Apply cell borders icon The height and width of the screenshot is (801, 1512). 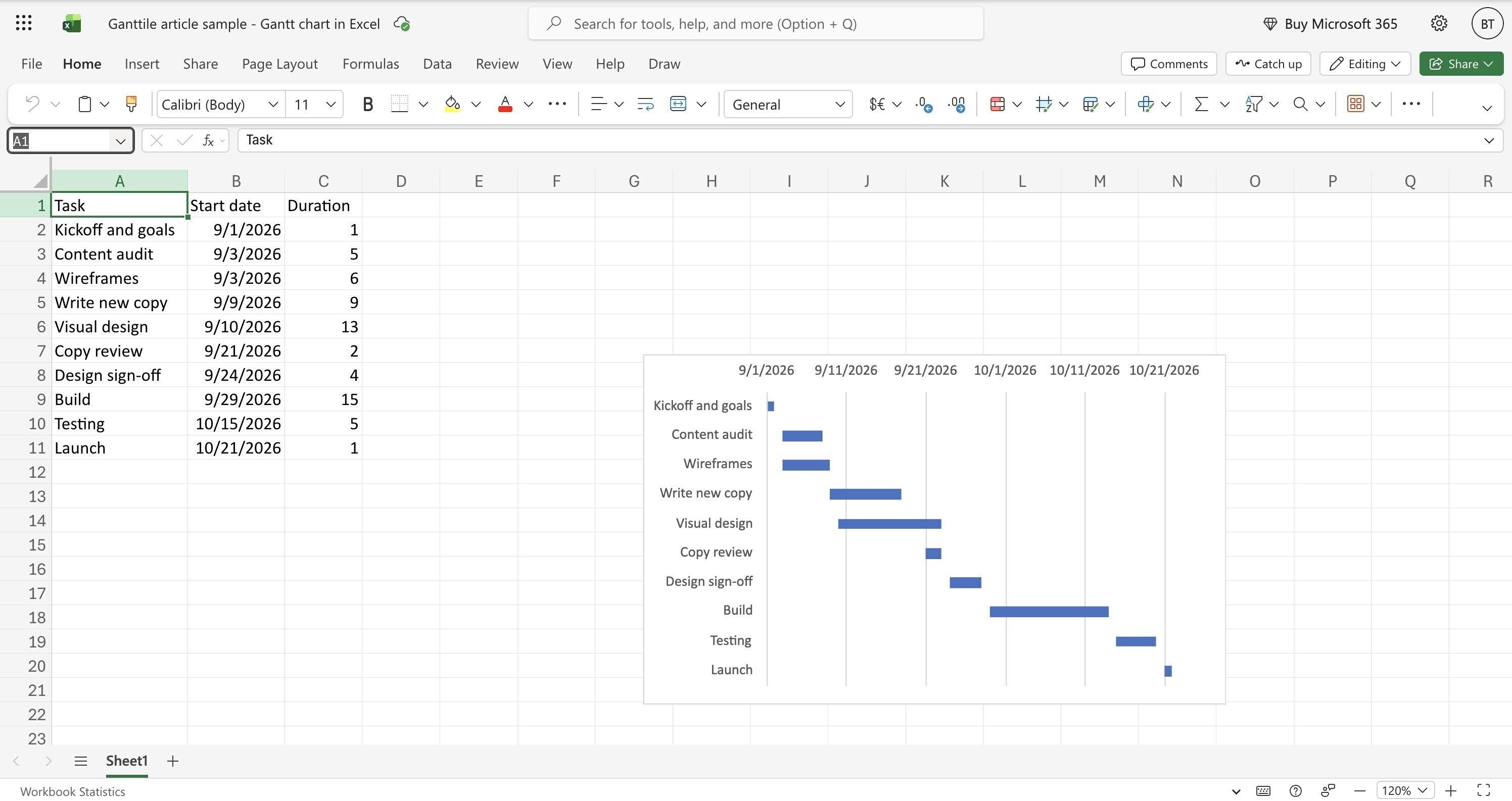click(x=400, y=104)
